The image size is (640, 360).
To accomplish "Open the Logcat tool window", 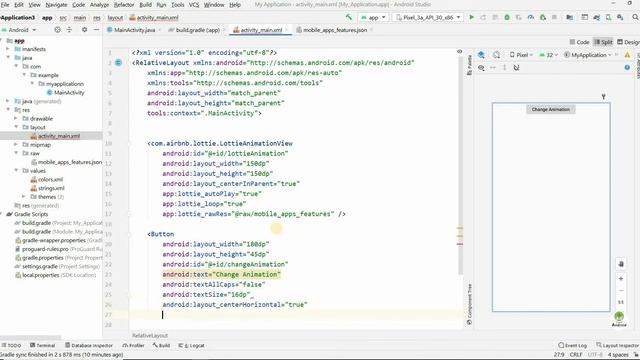I will point(191,345).
